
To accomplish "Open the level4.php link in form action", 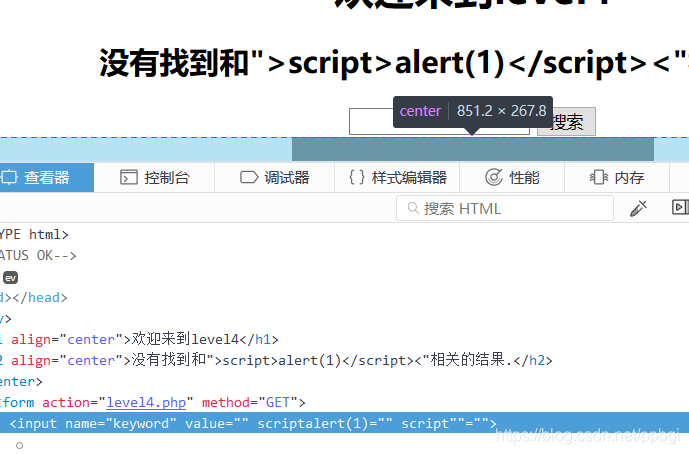I will point(146,403).
